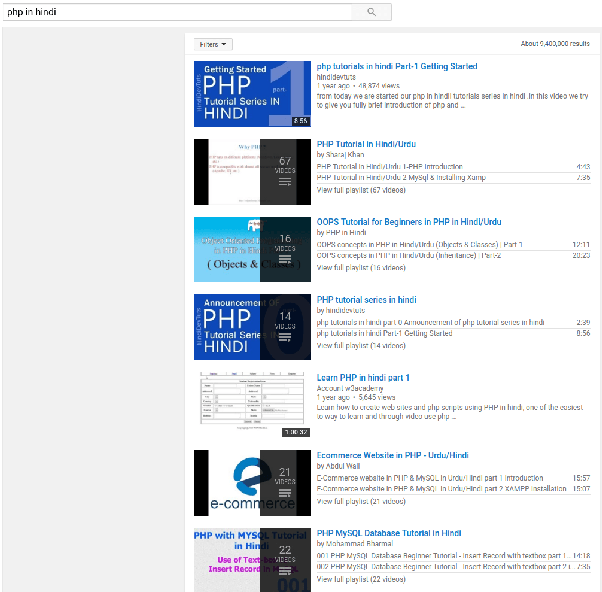Viewport: 602px width, 592px height.
Task: Click playlist icon on 22 videos thumbnail
Action: 285,571
